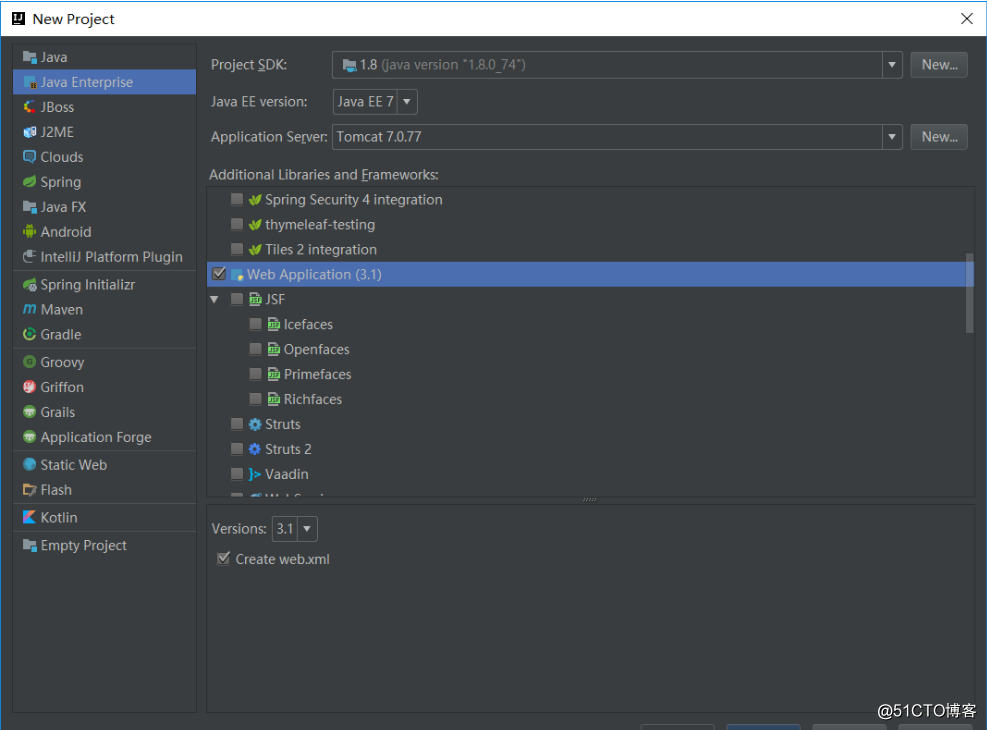
Task: Click the Java FX icon
Action: pyautogui.click(x=30, y=207)
